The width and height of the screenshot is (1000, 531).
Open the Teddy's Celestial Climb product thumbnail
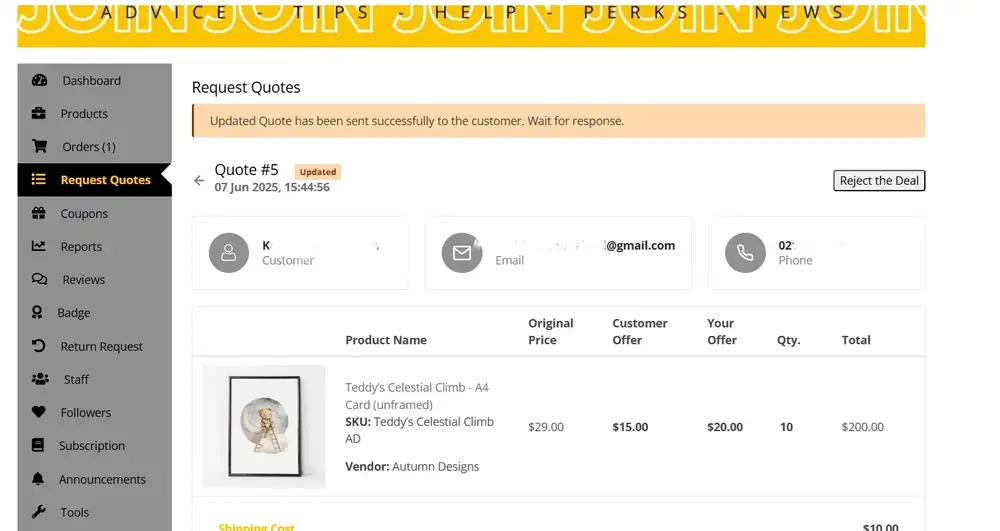pos(264,426)
